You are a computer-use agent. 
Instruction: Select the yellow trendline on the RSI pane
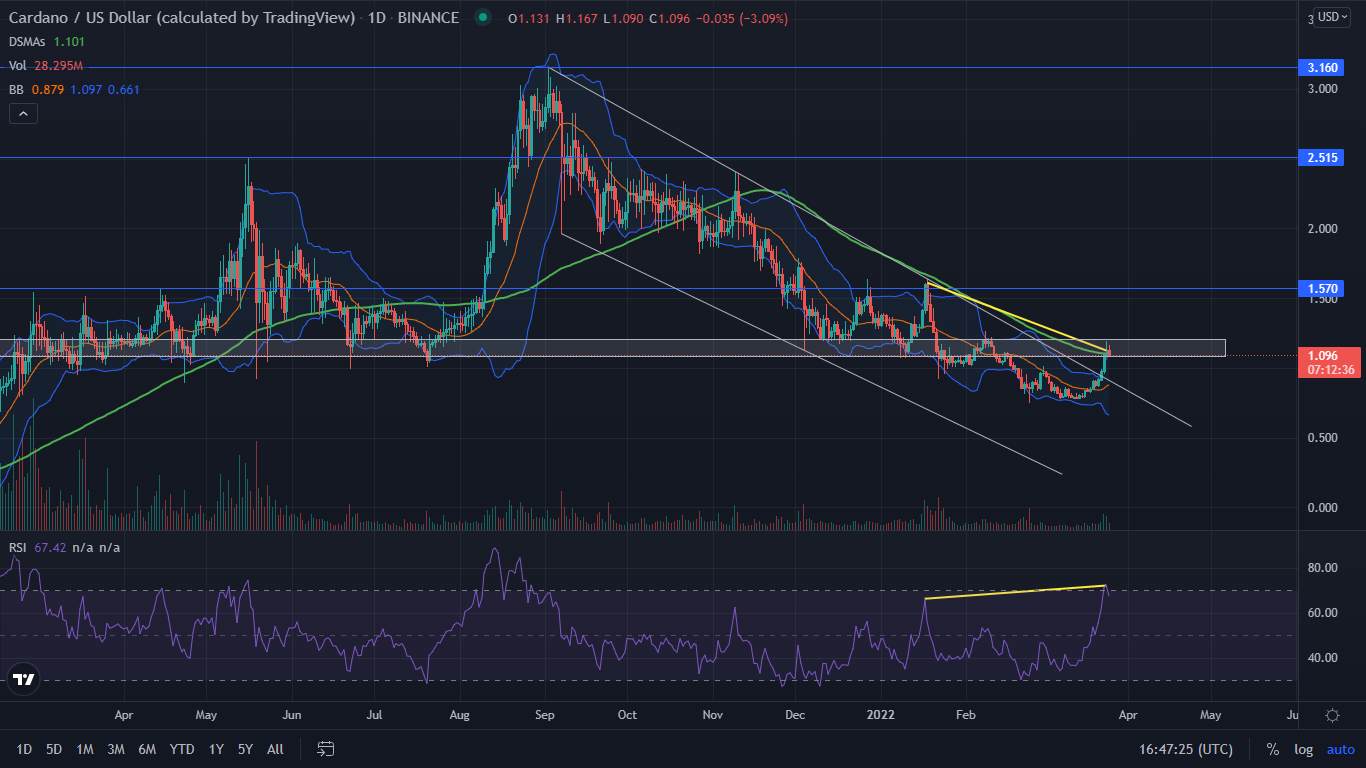pos(1015,592)
